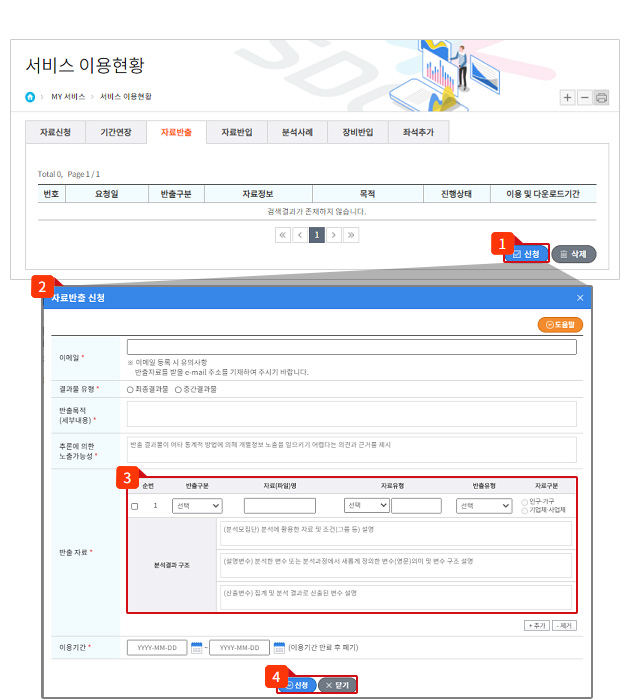This screenshot has width=630, height=700.
Task: Click the 이용 및 다운로드기간 column header
Action: (x=543, y=194)
